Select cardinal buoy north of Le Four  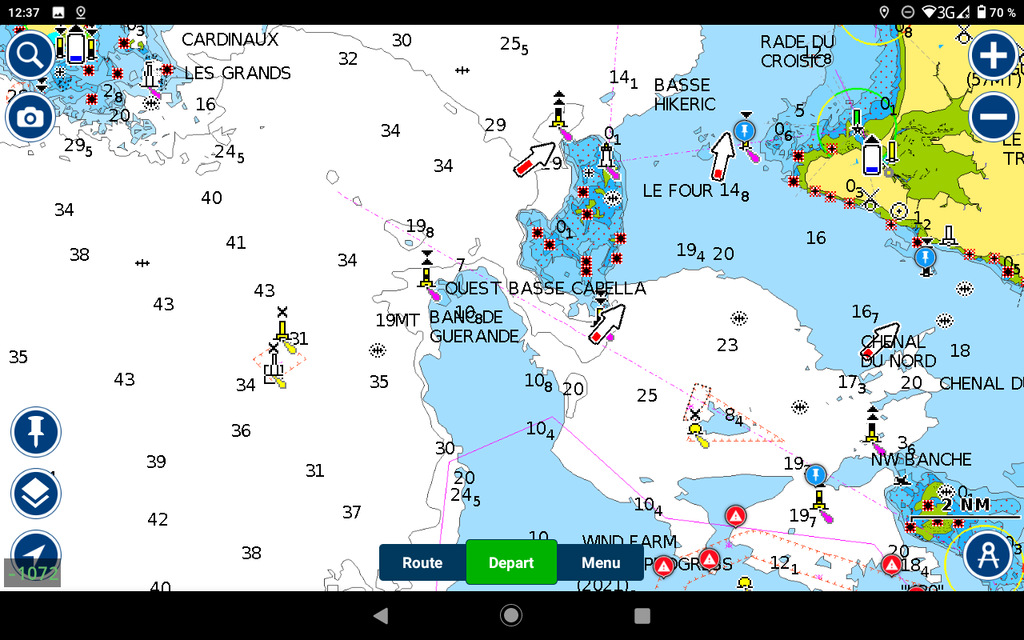point(558,110)
